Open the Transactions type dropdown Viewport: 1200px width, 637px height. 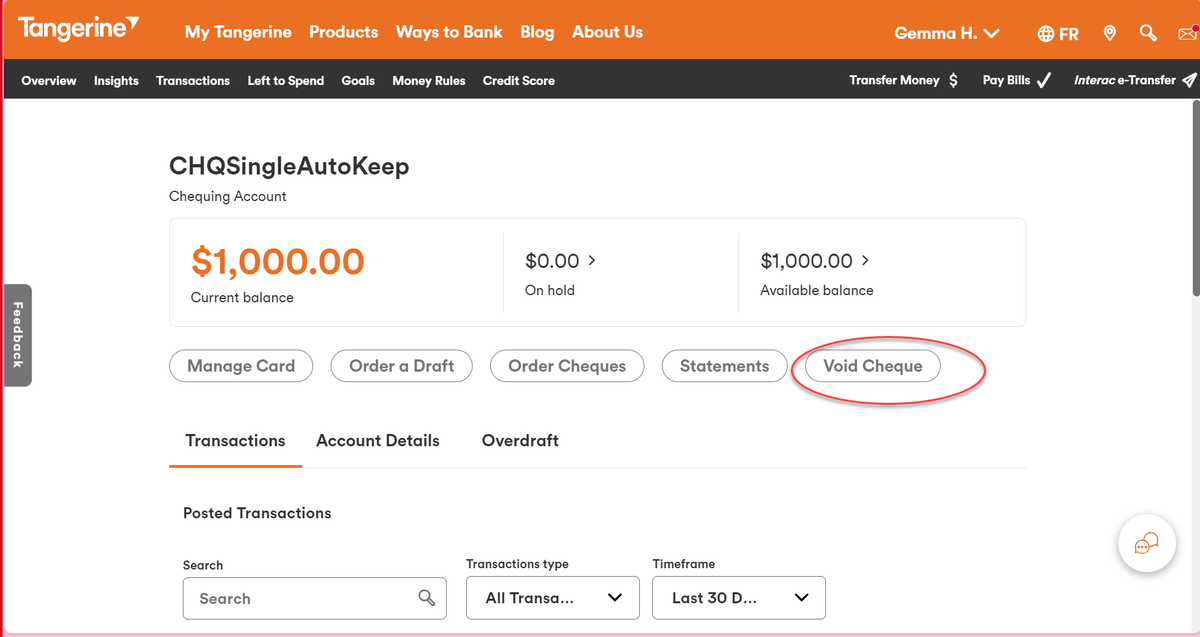tap(553, 598)
